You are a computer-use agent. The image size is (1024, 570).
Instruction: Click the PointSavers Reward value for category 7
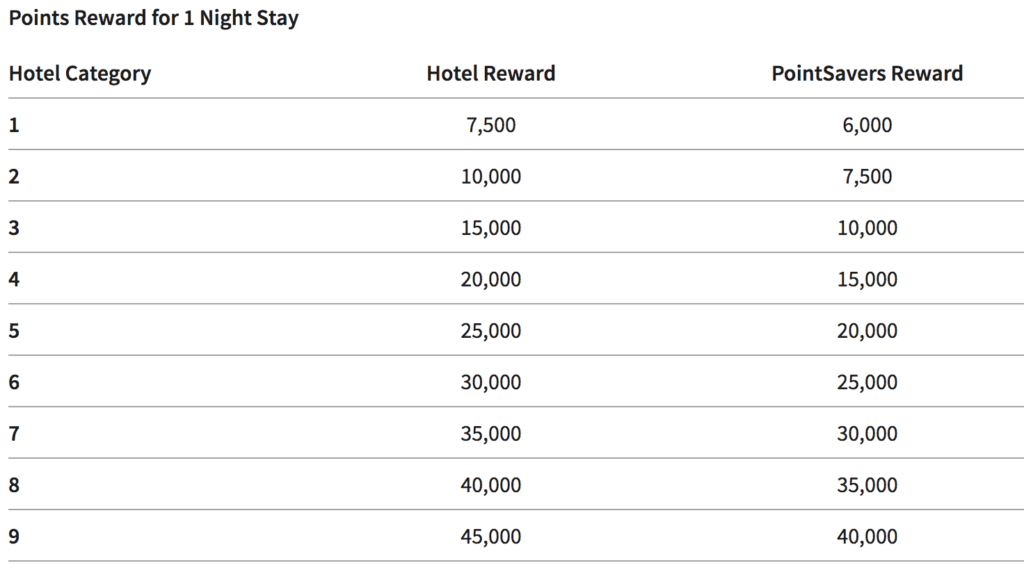pyautogui.click(x=867, y=434)
